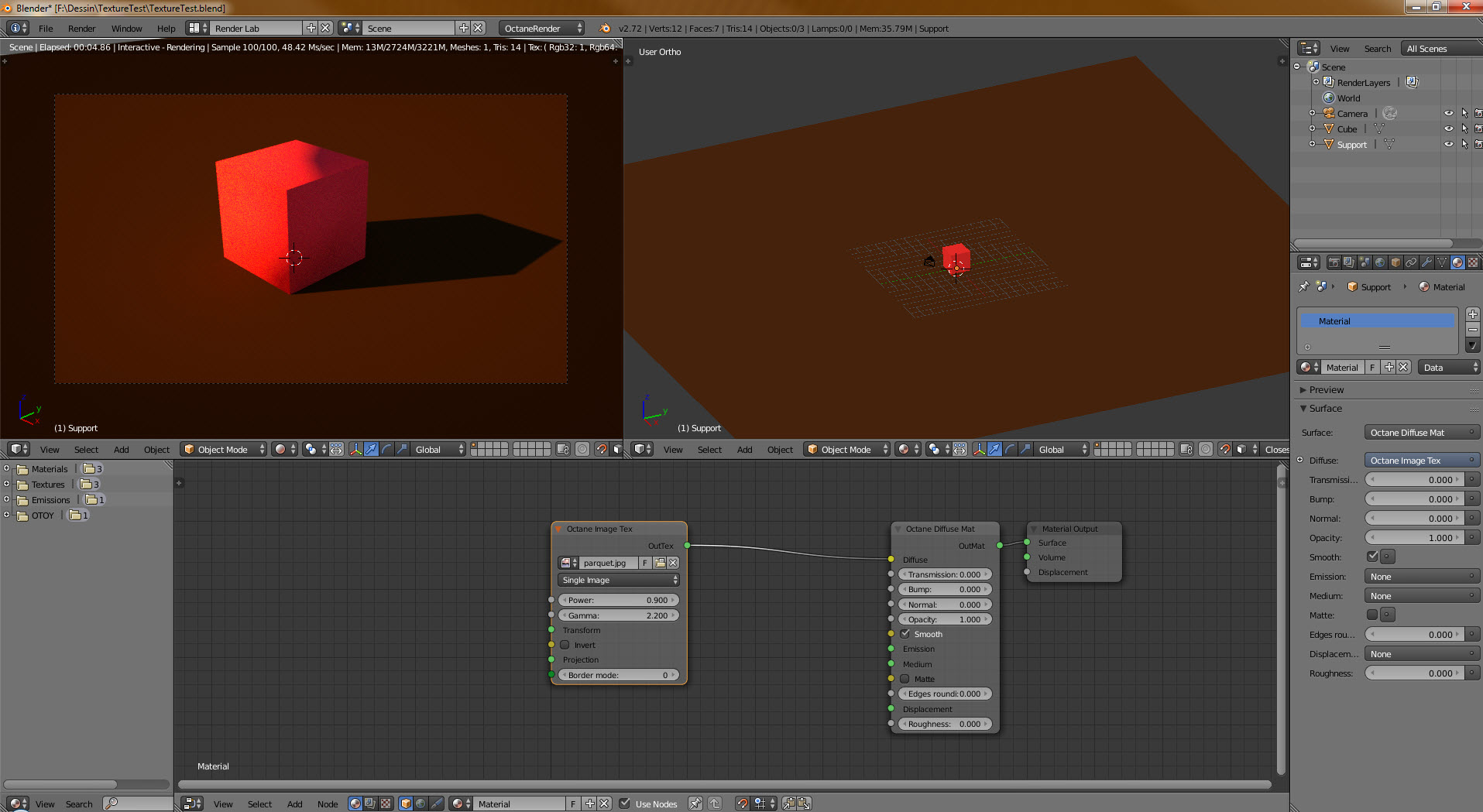The width and height of the screenshot is (1483, 812).
Task: Open the Add menu in node editor
Action: coord(294,804)
